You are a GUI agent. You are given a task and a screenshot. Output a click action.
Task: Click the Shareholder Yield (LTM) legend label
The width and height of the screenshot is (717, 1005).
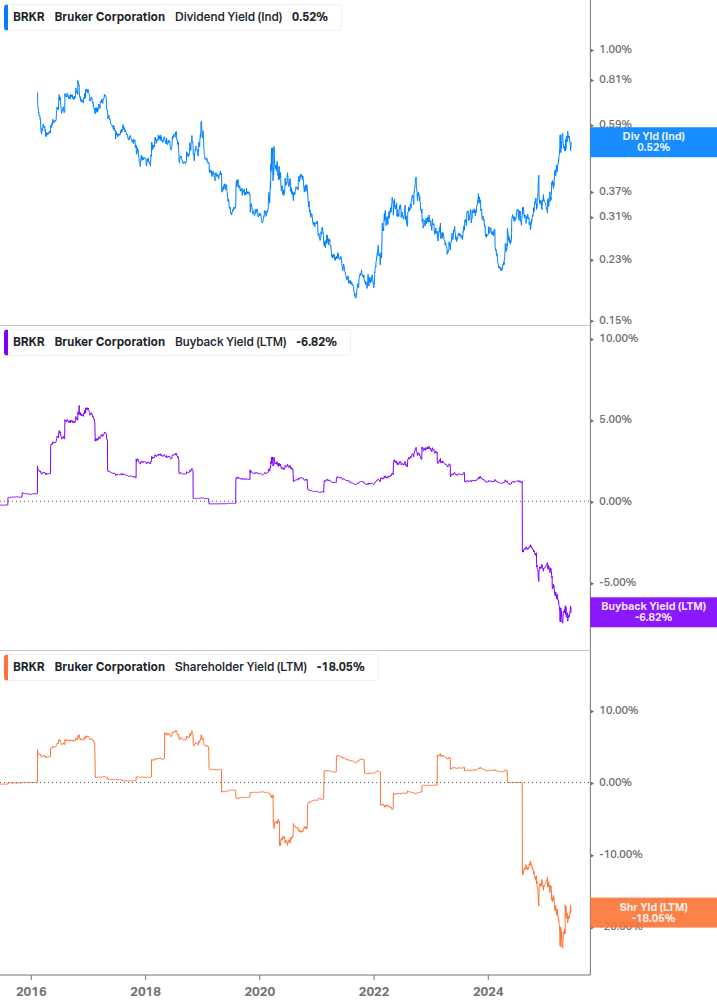point(241,667)
